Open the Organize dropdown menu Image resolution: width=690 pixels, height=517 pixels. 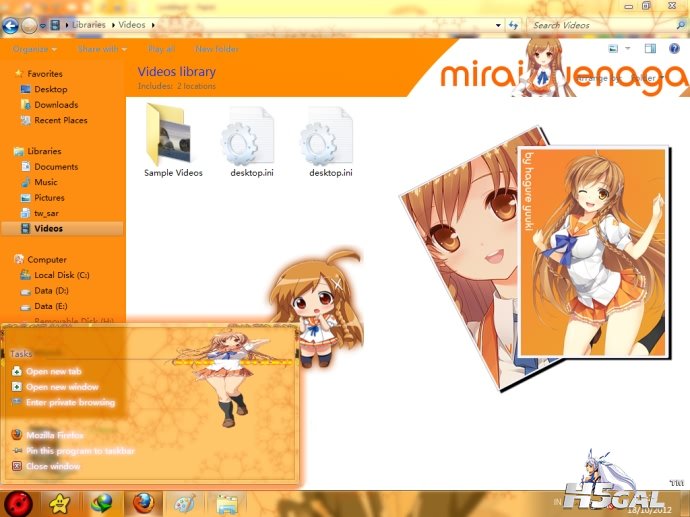coord(35,48)
